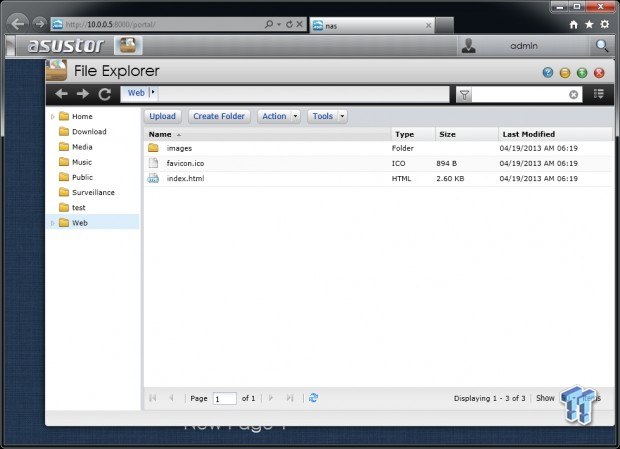Click the browser forward button
The width and height of the screenshot is (620, 449).
pyautogui.click(x=39, y=24)
